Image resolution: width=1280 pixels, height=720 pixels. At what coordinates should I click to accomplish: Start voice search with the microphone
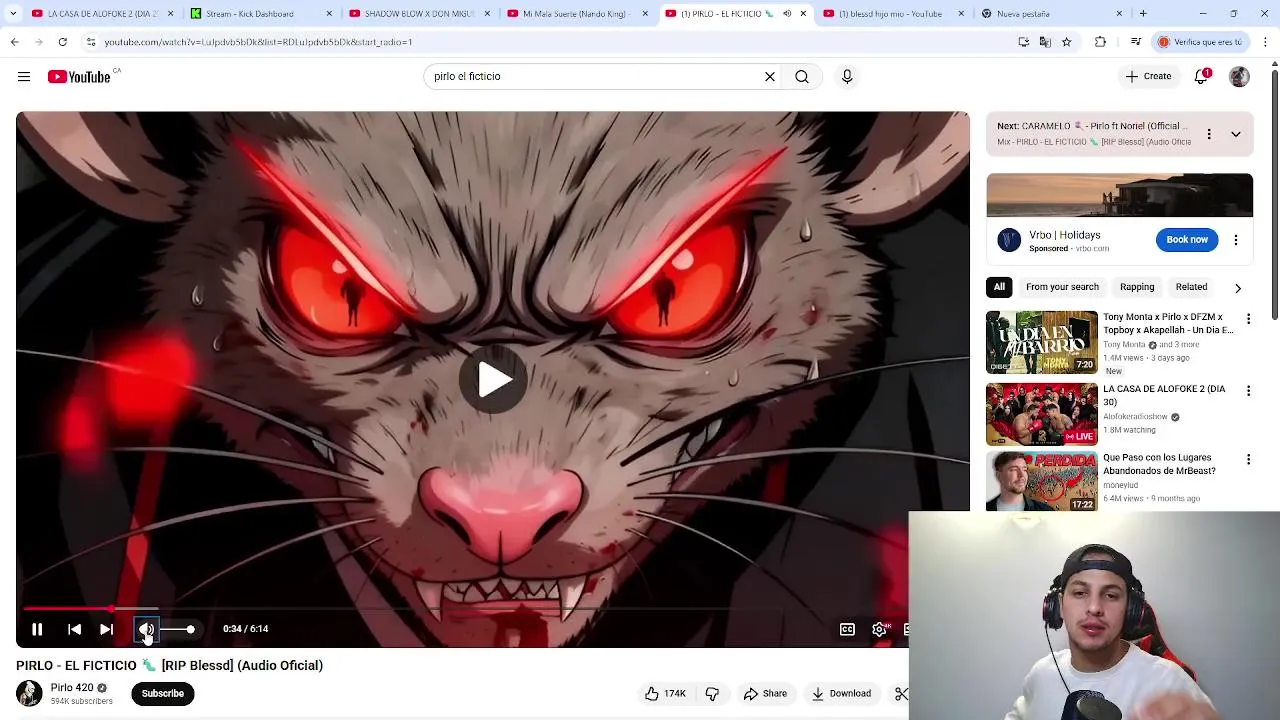(x=847, y=76)
